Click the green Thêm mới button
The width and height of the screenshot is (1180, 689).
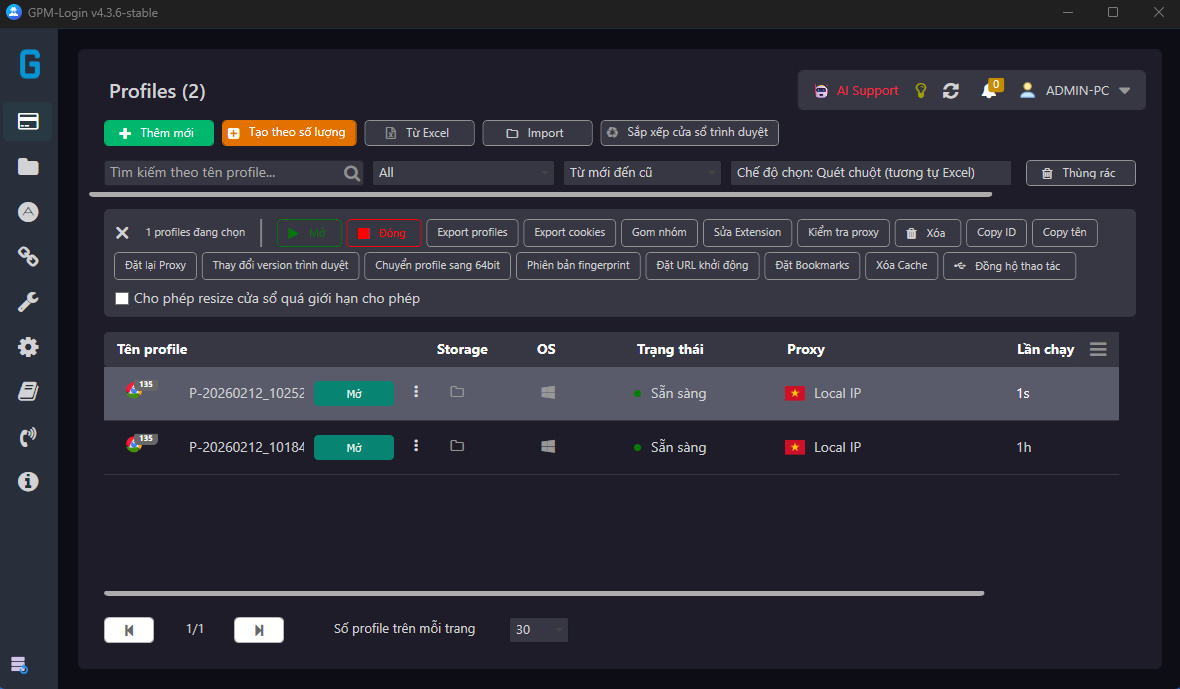click(159, 133)
